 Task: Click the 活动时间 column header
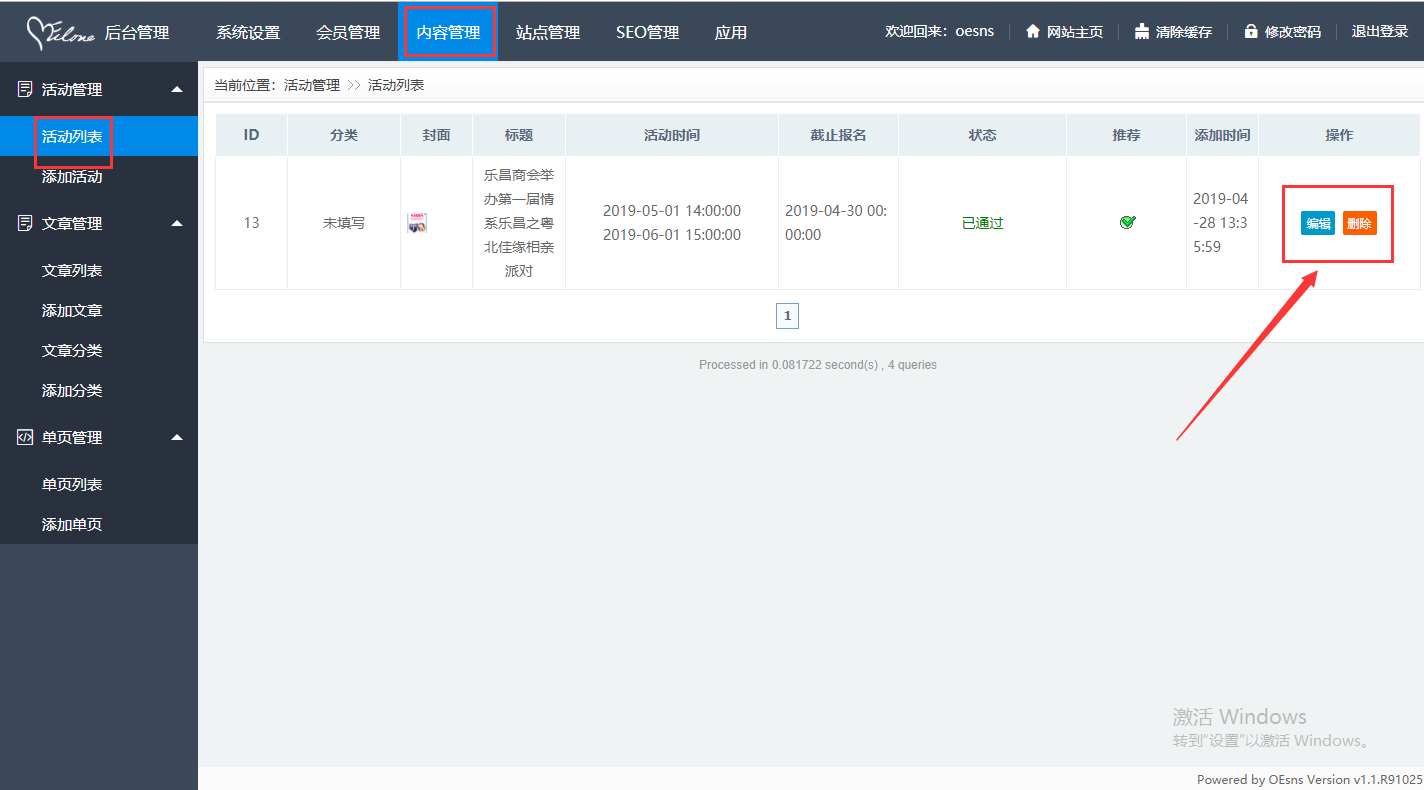[672, 134]
